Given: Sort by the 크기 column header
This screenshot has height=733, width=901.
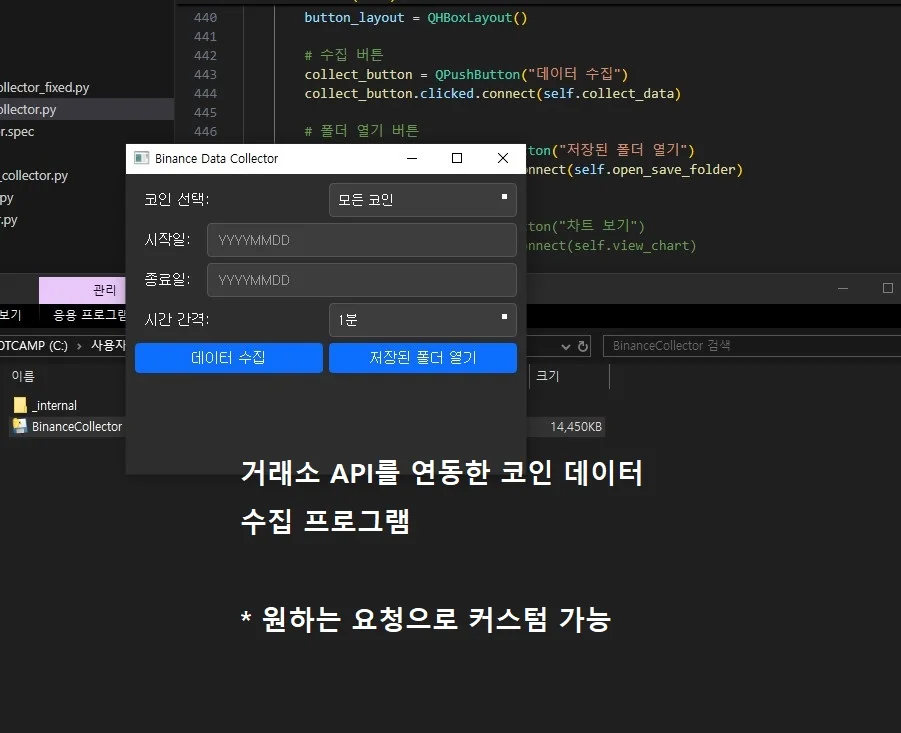Looking at the screenshot, I should coord(548,376).
